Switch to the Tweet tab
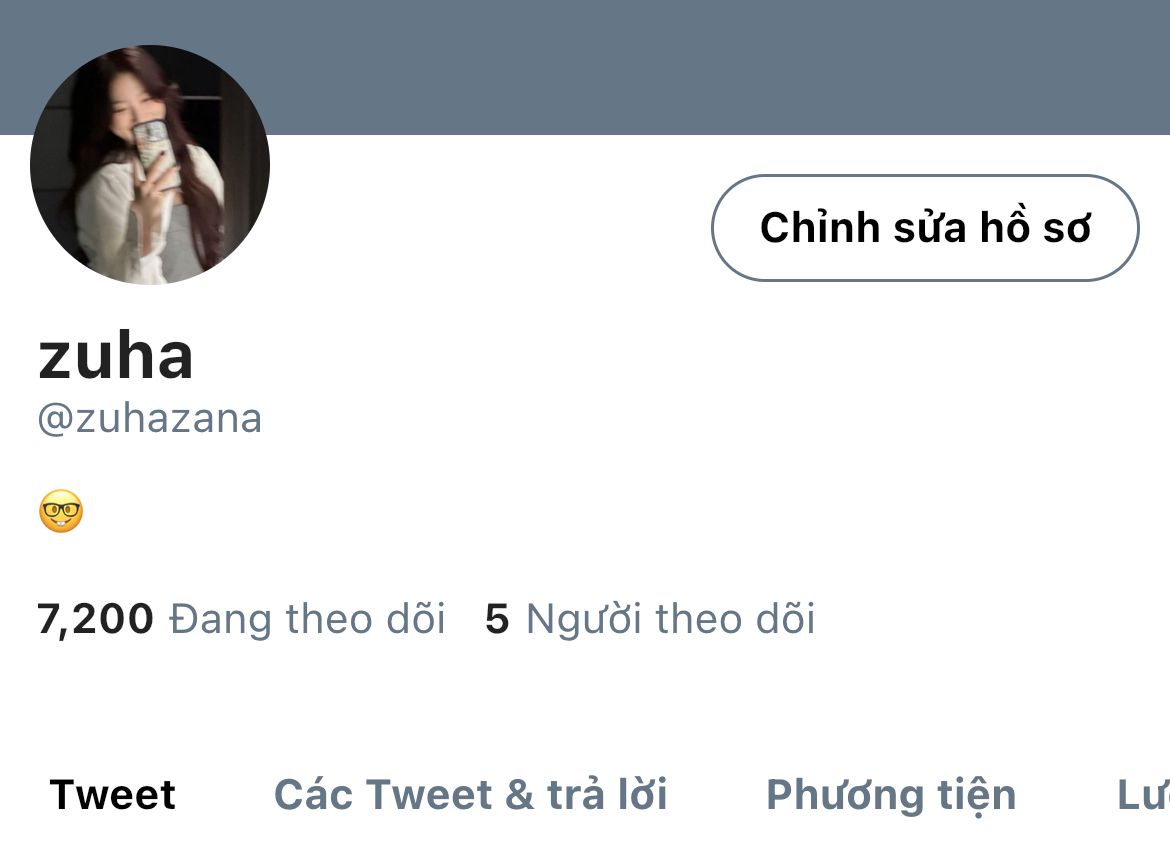The image size is (1170, 851). pyautogui.click(x=113, y=794)
